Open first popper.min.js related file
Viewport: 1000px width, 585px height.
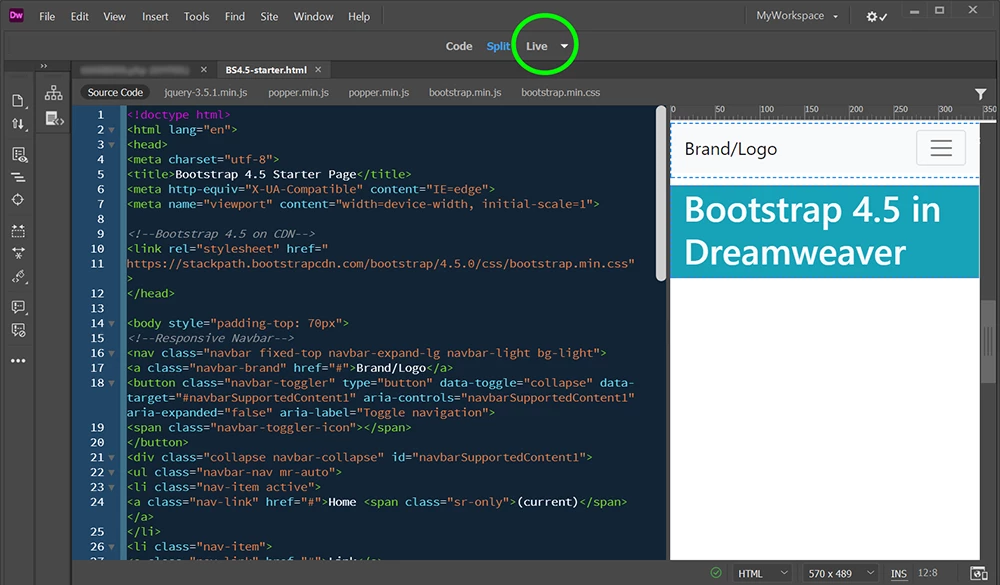point(298,93)
